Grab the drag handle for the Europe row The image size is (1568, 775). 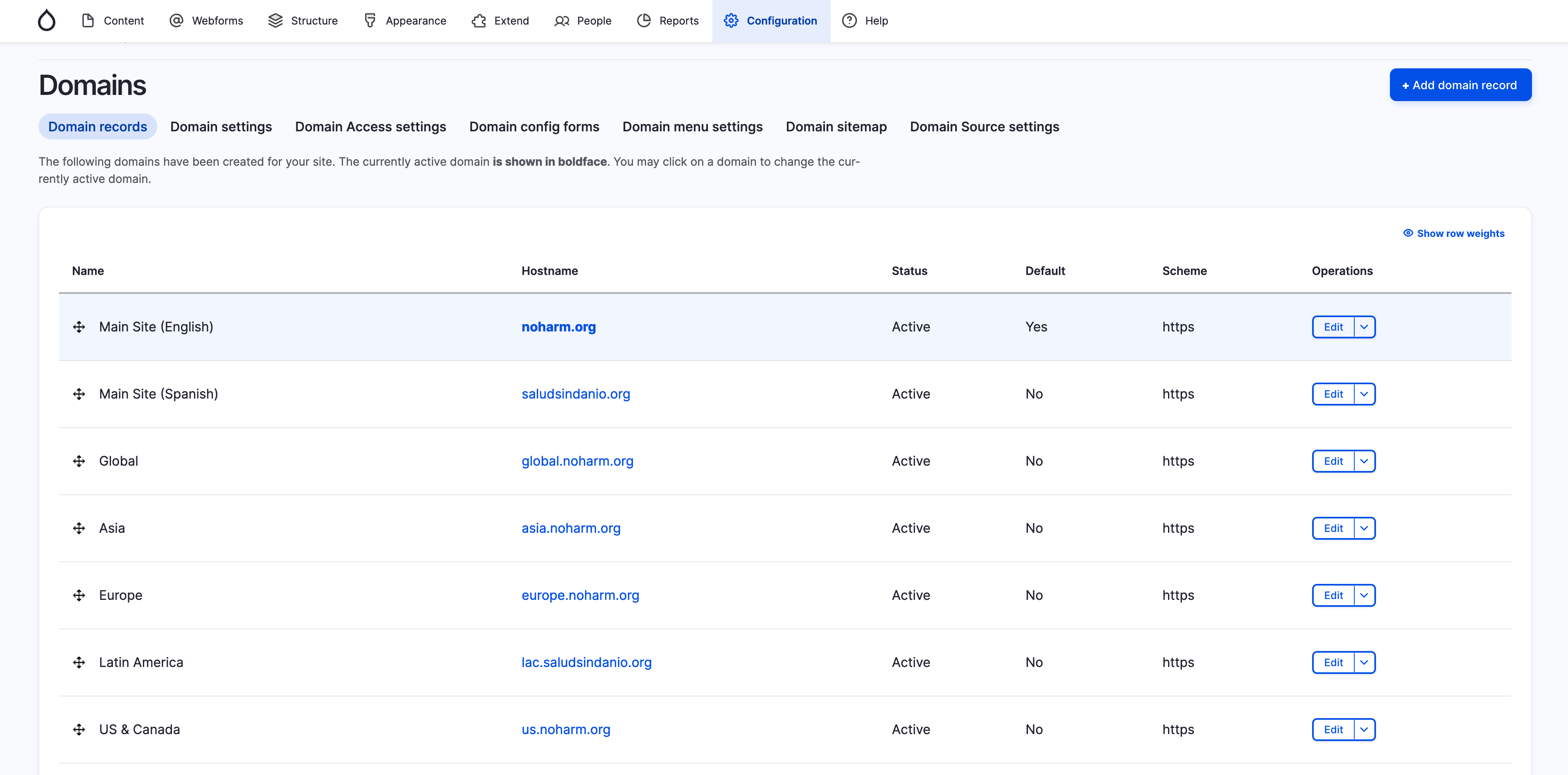(x=79, y=595)
